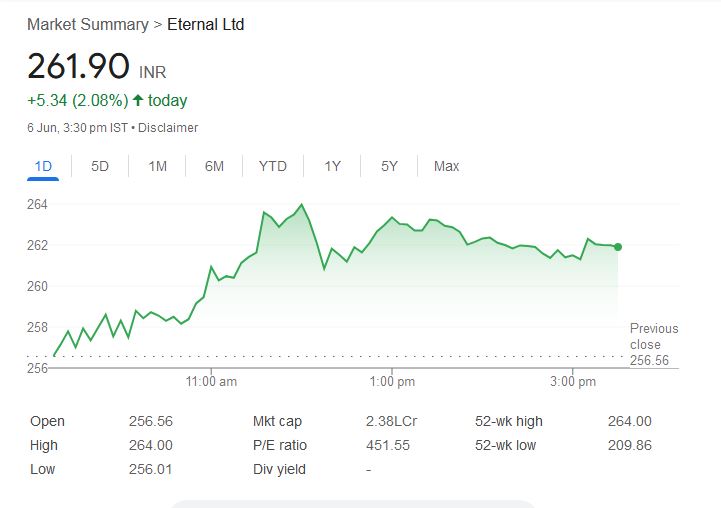The height and width of the screenshot is (508, 721).
Task: Show the Max chart range
Action: (446, 166)
